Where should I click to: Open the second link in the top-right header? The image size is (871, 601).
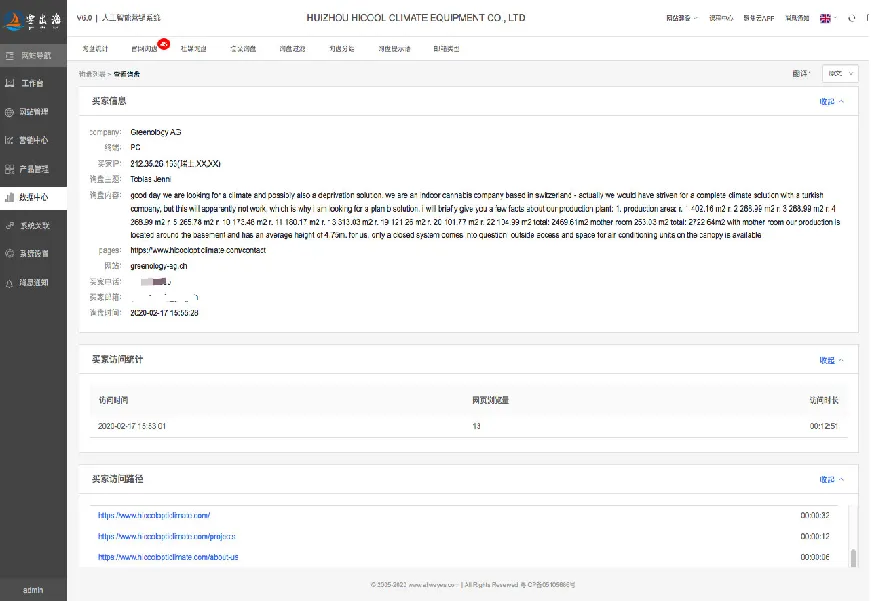coord(721,18)
